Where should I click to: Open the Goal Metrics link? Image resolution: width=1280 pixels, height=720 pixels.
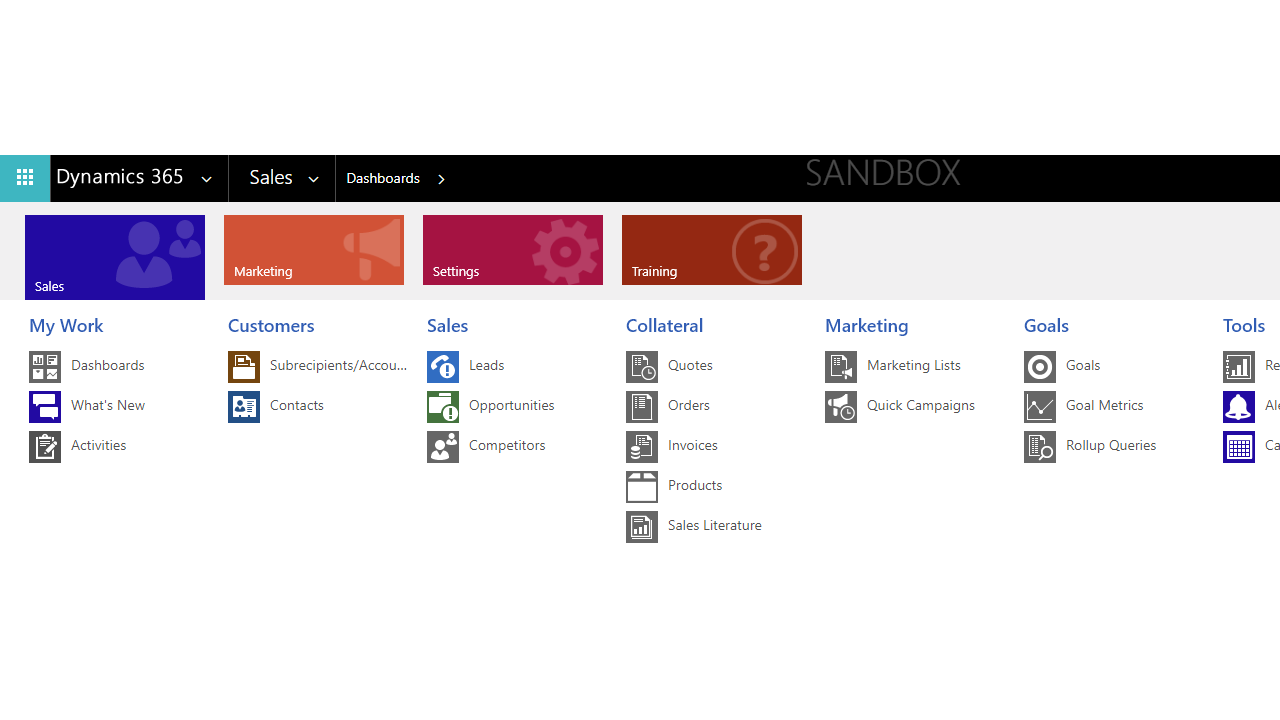click(x=1105, y=405)
